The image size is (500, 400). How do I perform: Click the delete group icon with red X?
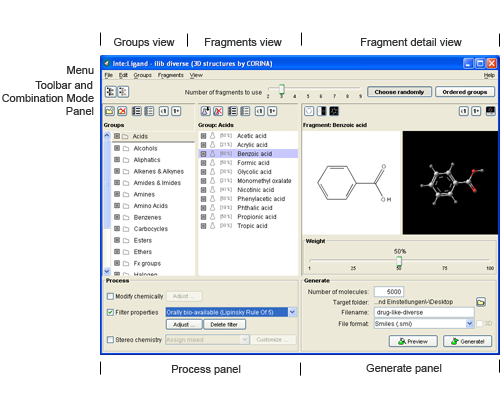point(122,111)
